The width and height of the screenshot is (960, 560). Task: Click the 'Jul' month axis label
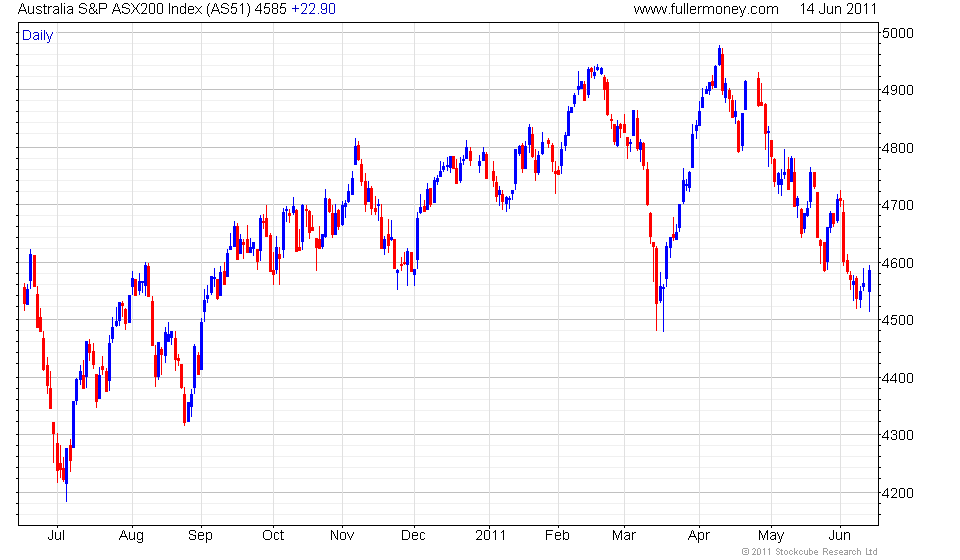[x=56, y=536]
